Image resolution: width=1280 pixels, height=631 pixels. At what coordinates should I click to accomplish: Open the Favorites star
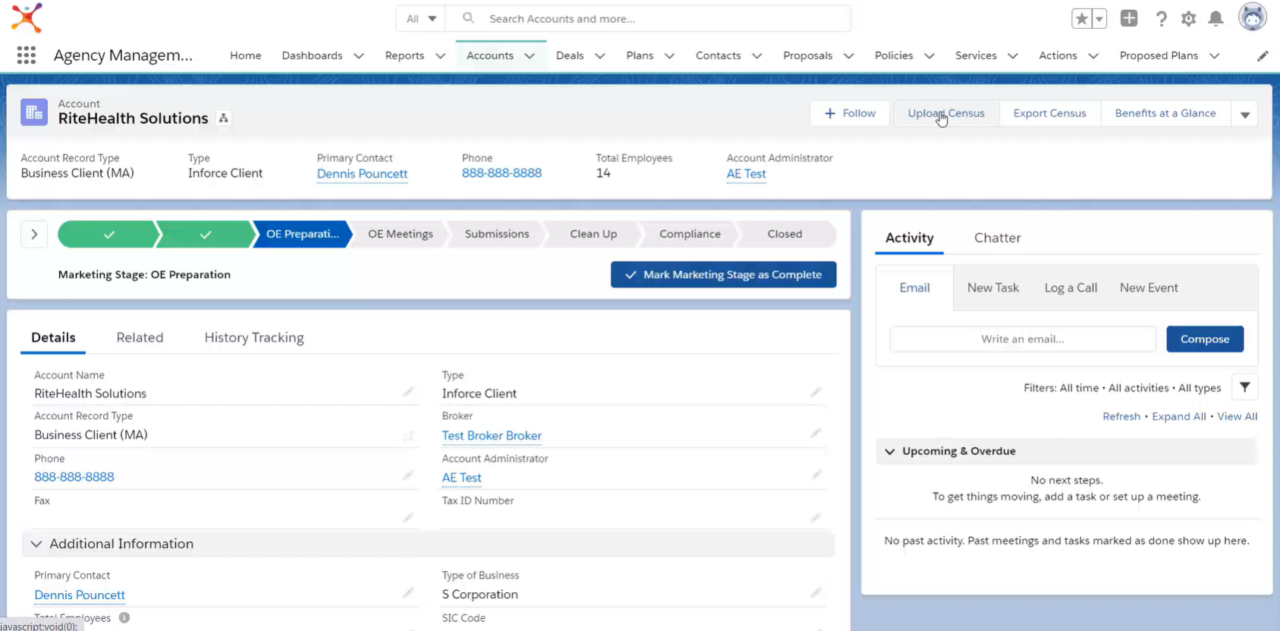(1083, 17)
